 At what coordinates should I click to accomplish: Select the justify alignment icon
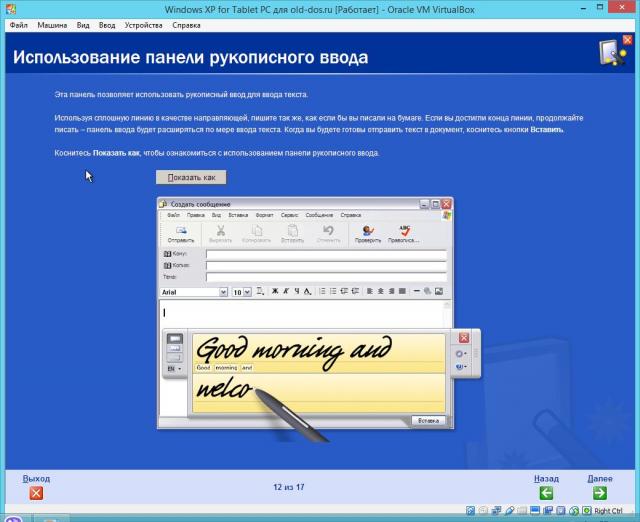click(x=402, y=291)
